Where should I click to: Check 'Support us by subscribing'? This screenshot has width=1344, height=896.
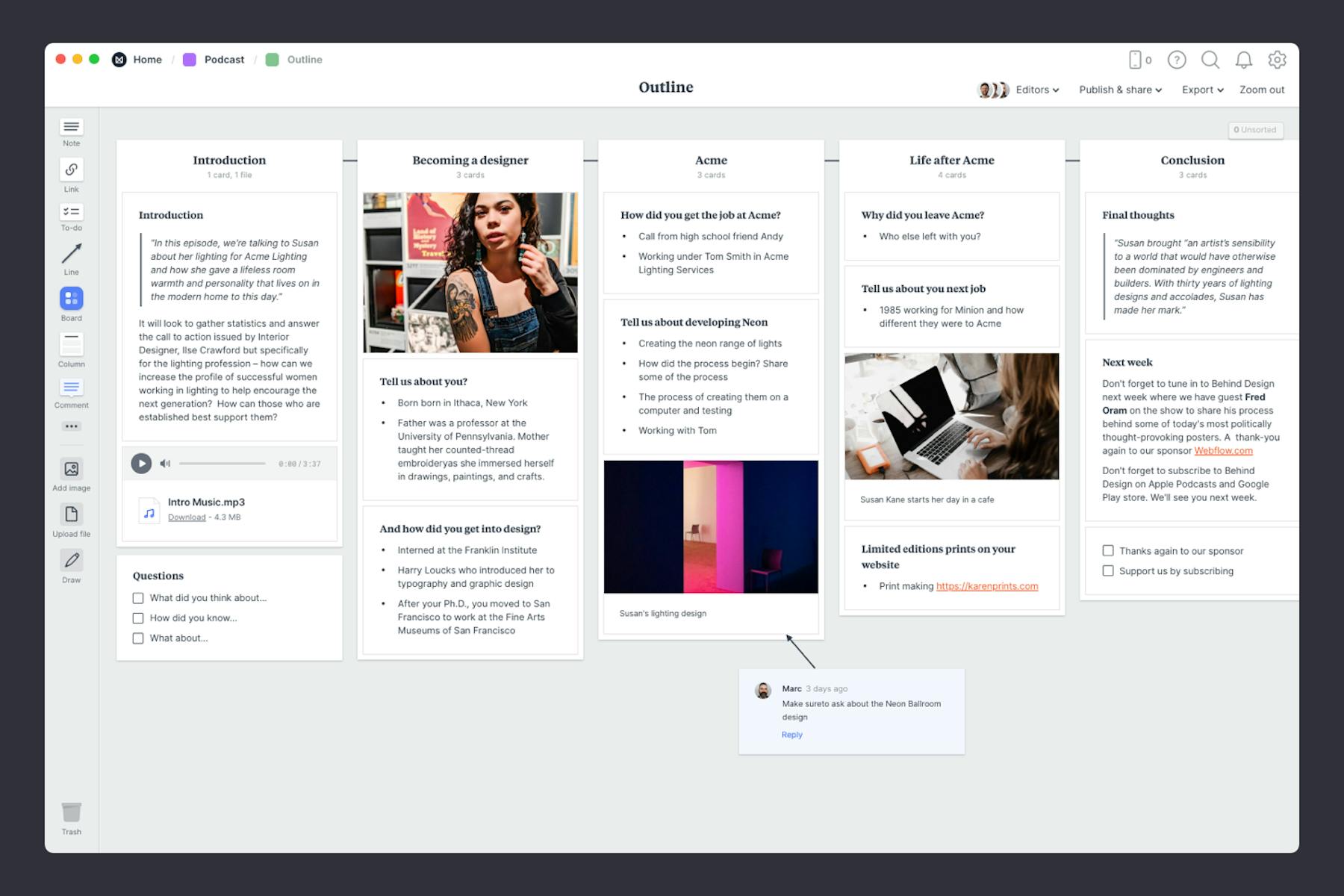pos(1108,570)
